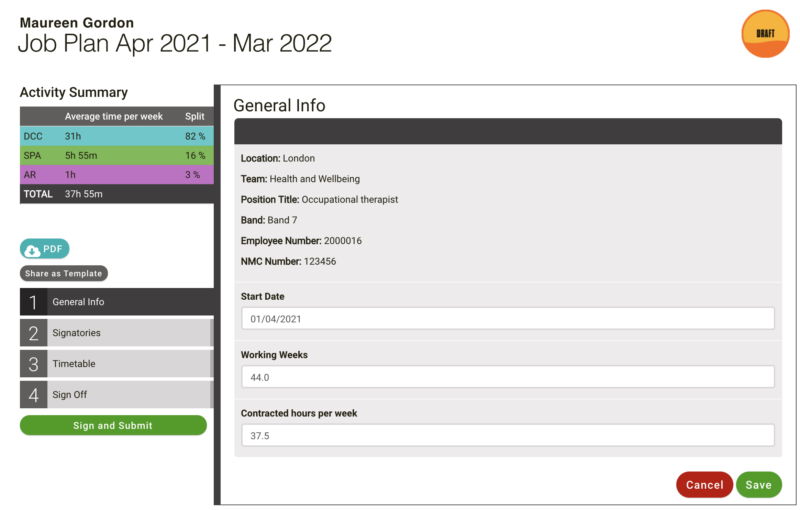Click the 3 % split value
Image resolution: width=800 pixels, height=510 pixels.
(192, 175)
